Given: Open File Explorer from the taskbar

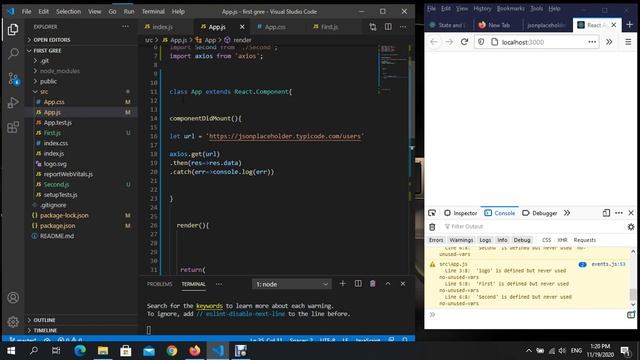Looking at the screenshot, I should click(103, 351).
